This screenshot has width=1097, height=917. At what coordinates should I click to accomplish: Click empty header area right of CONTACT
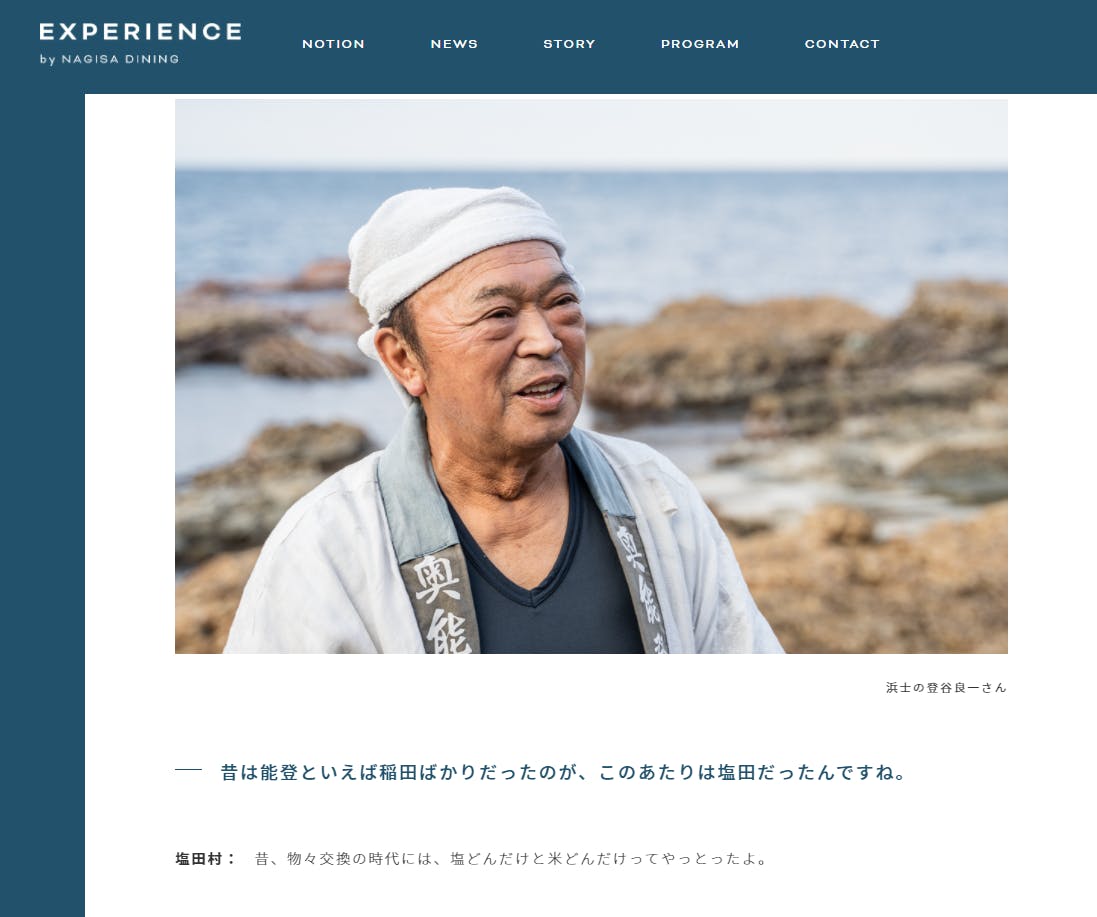[986, 46]
